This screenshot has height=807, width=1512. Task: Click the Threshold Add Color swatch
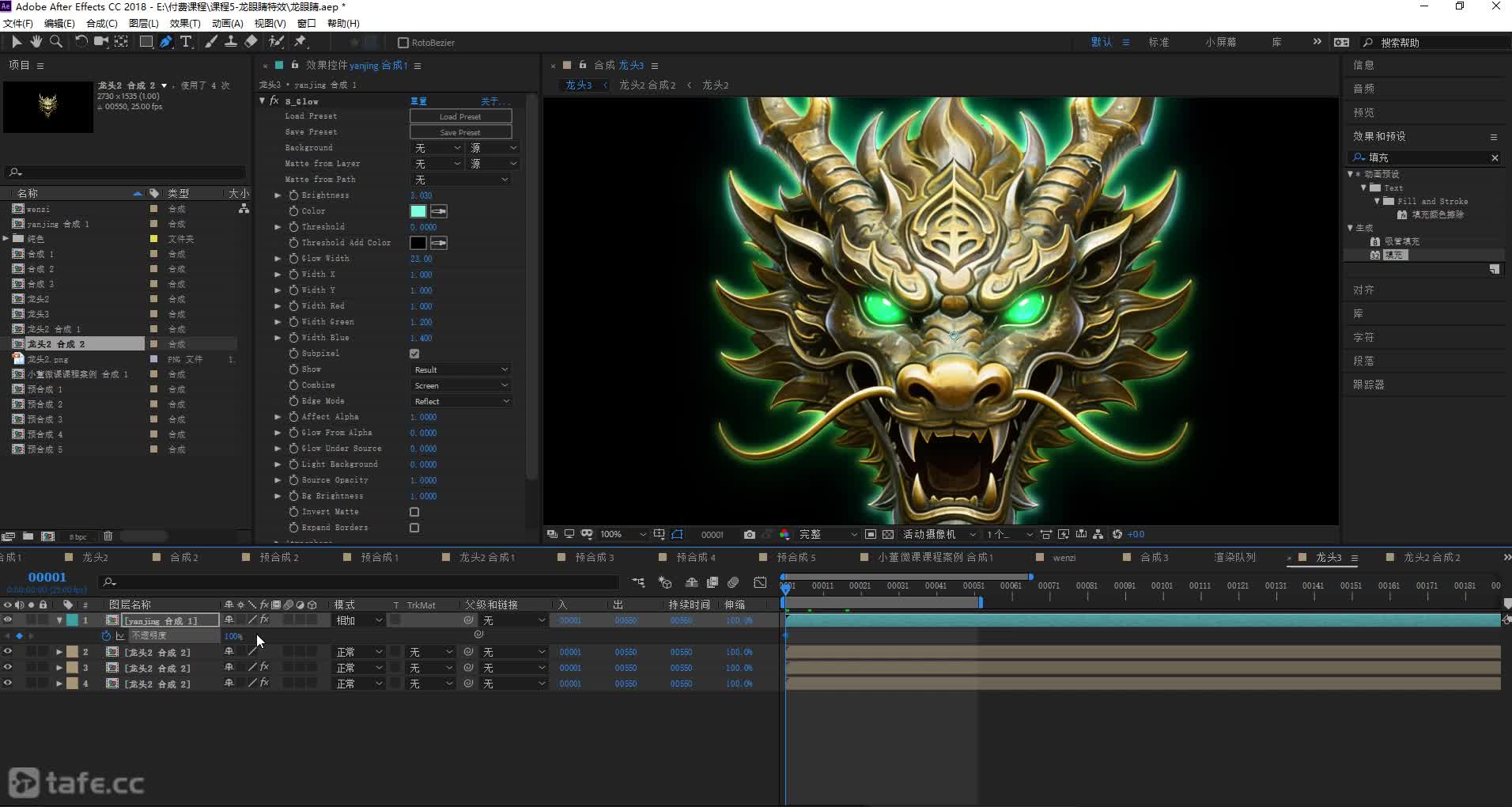click(x=418, y=243)
